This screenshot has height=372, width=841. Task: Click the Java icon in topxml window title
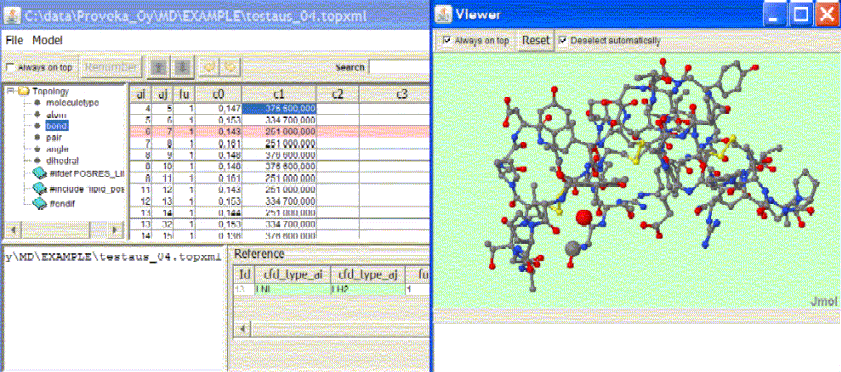point(12,16)
